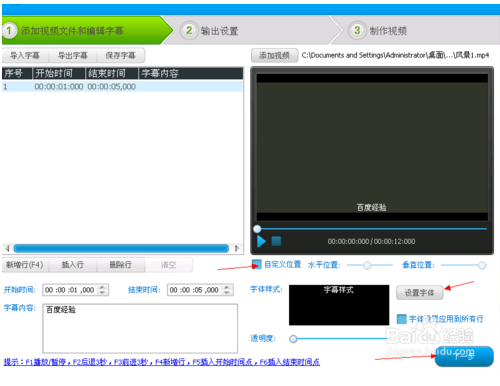Screen dimensions: 500x386
Task: Click the 添加视频 button
Action: (274, 55)
